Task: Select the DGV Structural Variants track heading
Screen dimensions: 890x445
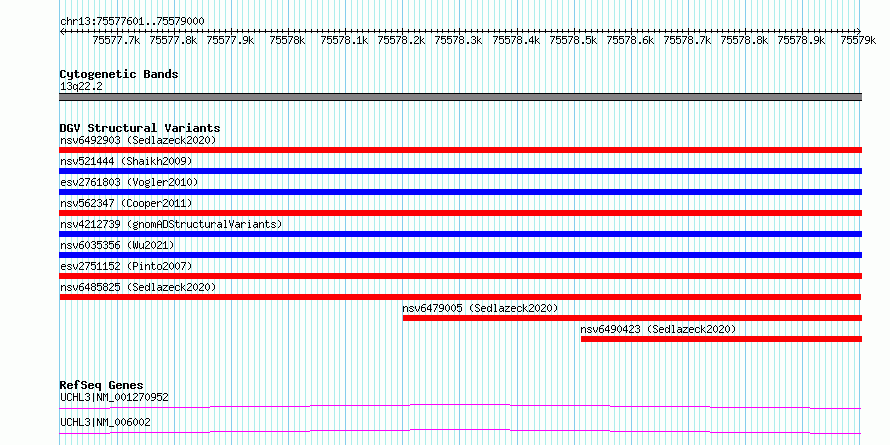Action: 140,128
